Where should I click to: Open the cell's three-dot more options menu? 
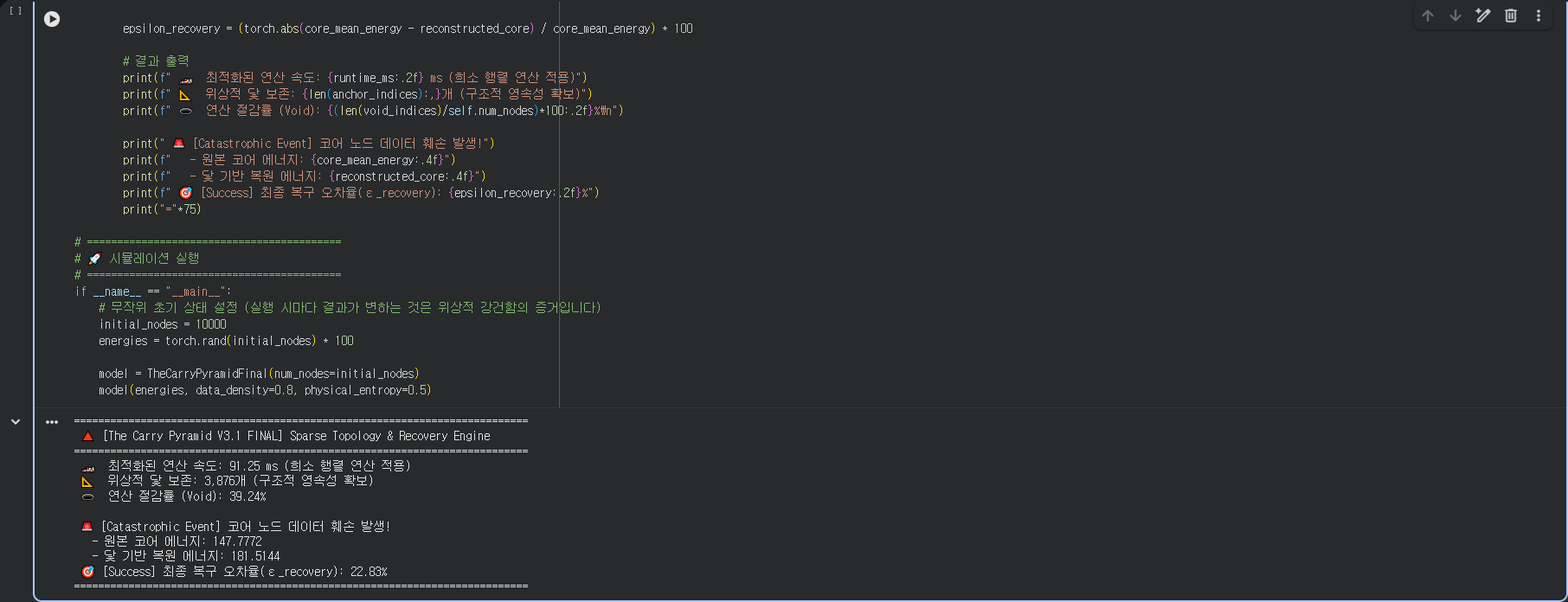[x=1539, y=16]
